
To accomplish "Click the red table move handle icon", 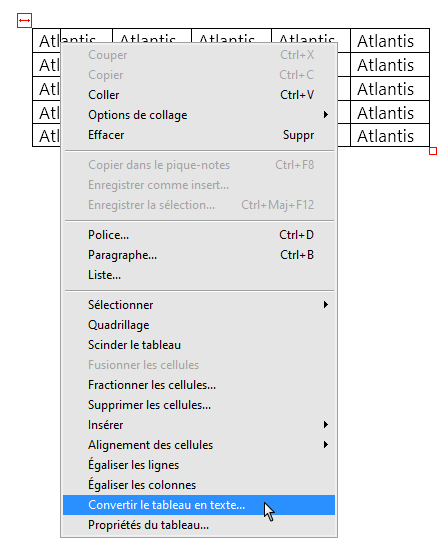I will (24, 20).
